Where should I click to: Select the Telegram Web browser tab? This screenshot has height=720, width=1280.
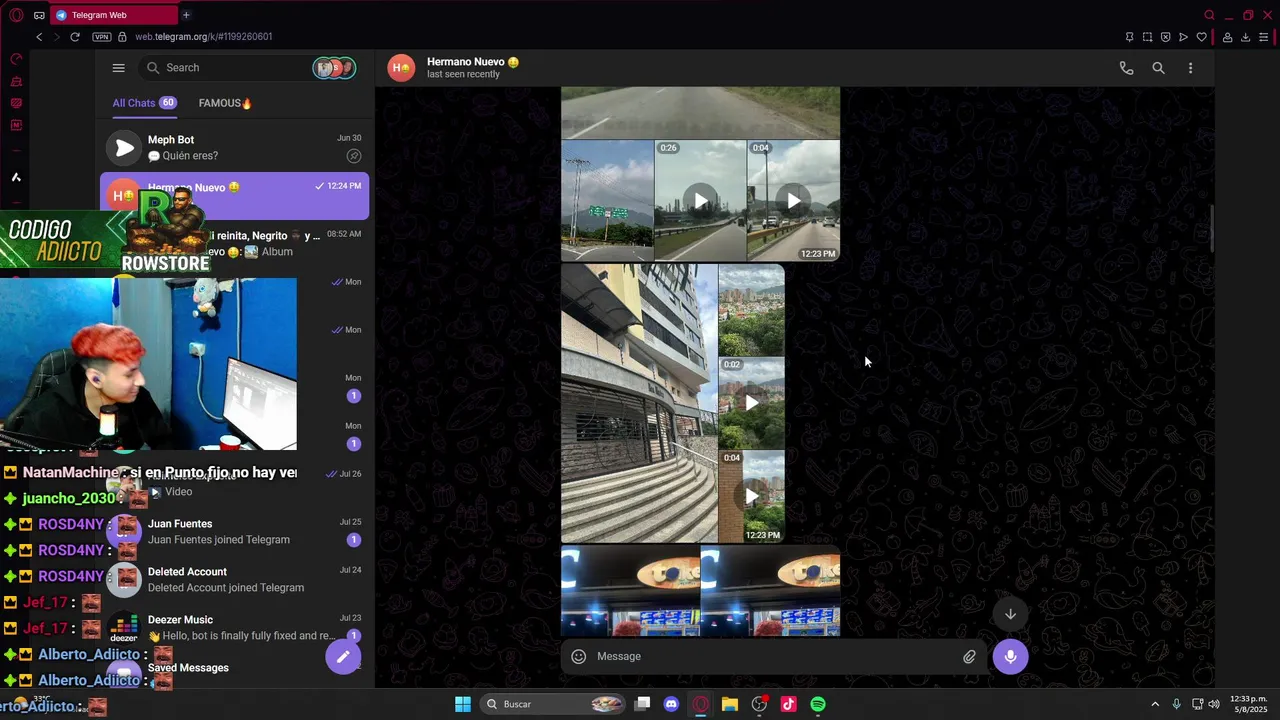click(112, 15)
